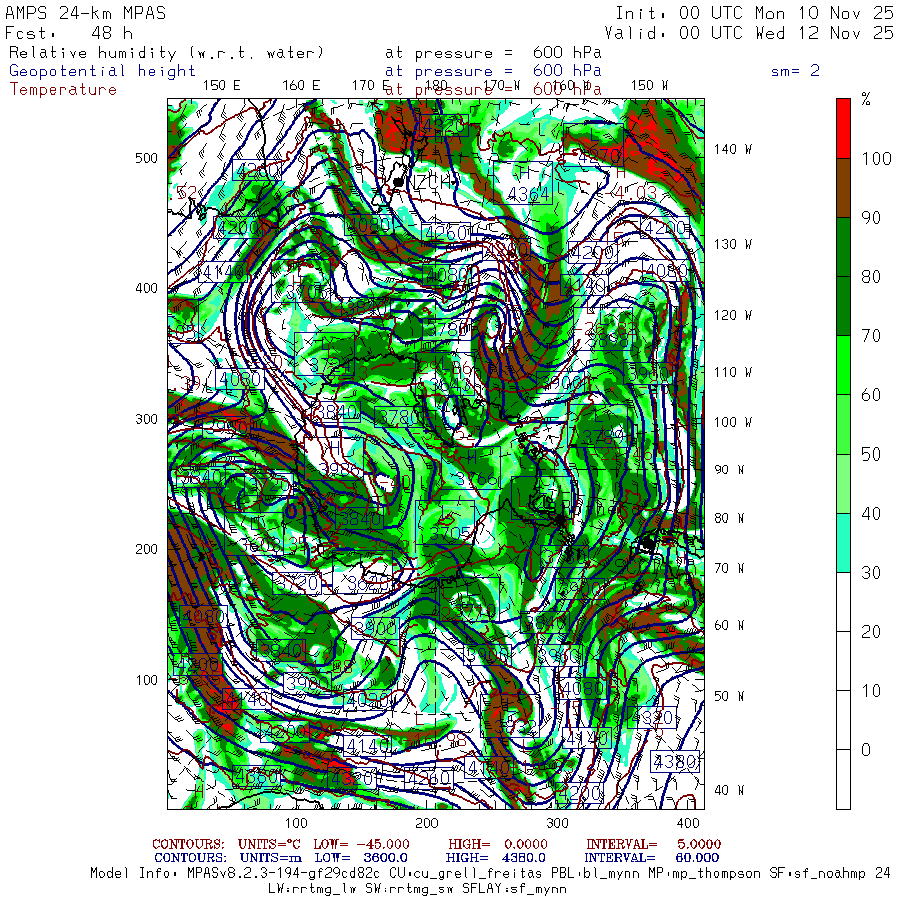Select the brown 90–100% colorbar segment
Viewport: 900px width, 900px height.
(843, 188)
